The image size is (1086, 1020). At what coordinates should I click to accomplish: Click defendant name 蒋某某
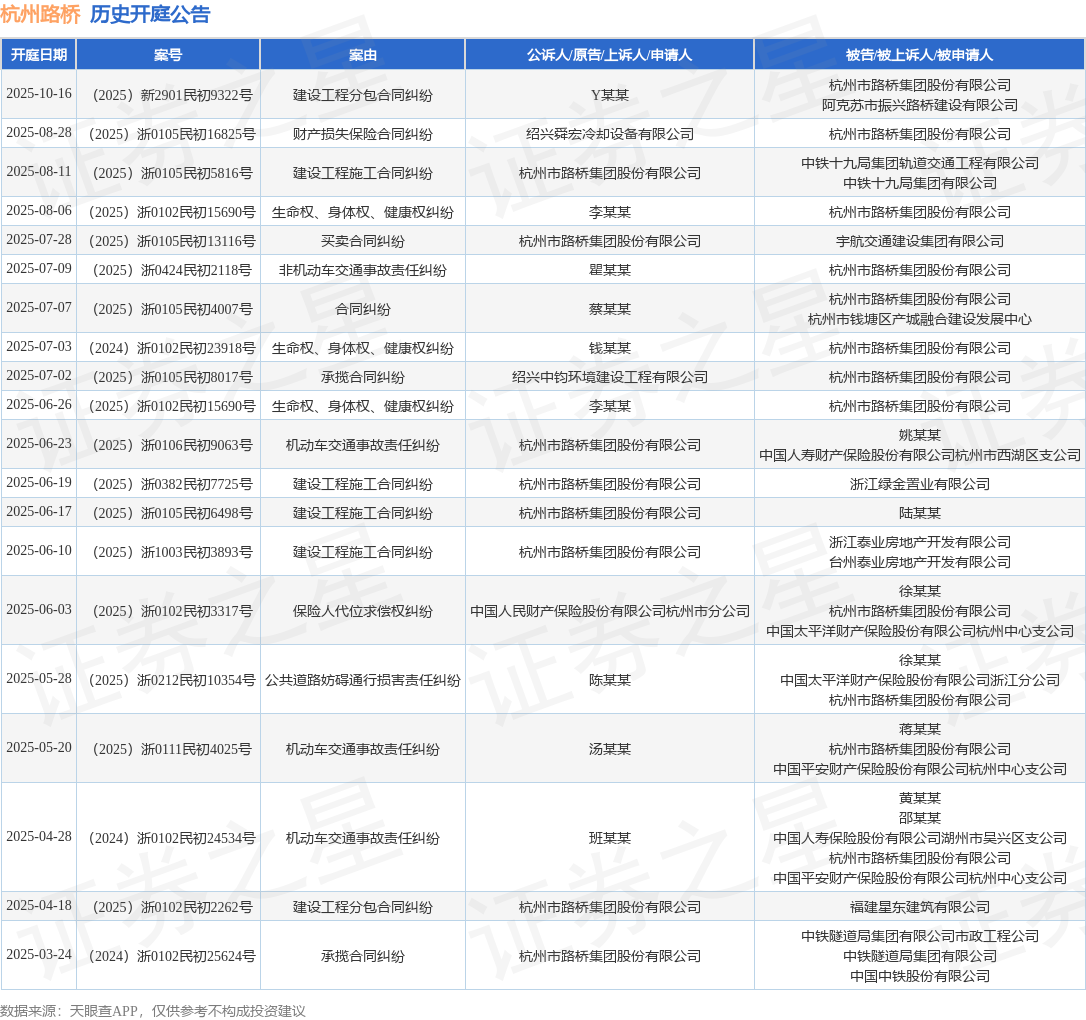(x=920, y=729)
